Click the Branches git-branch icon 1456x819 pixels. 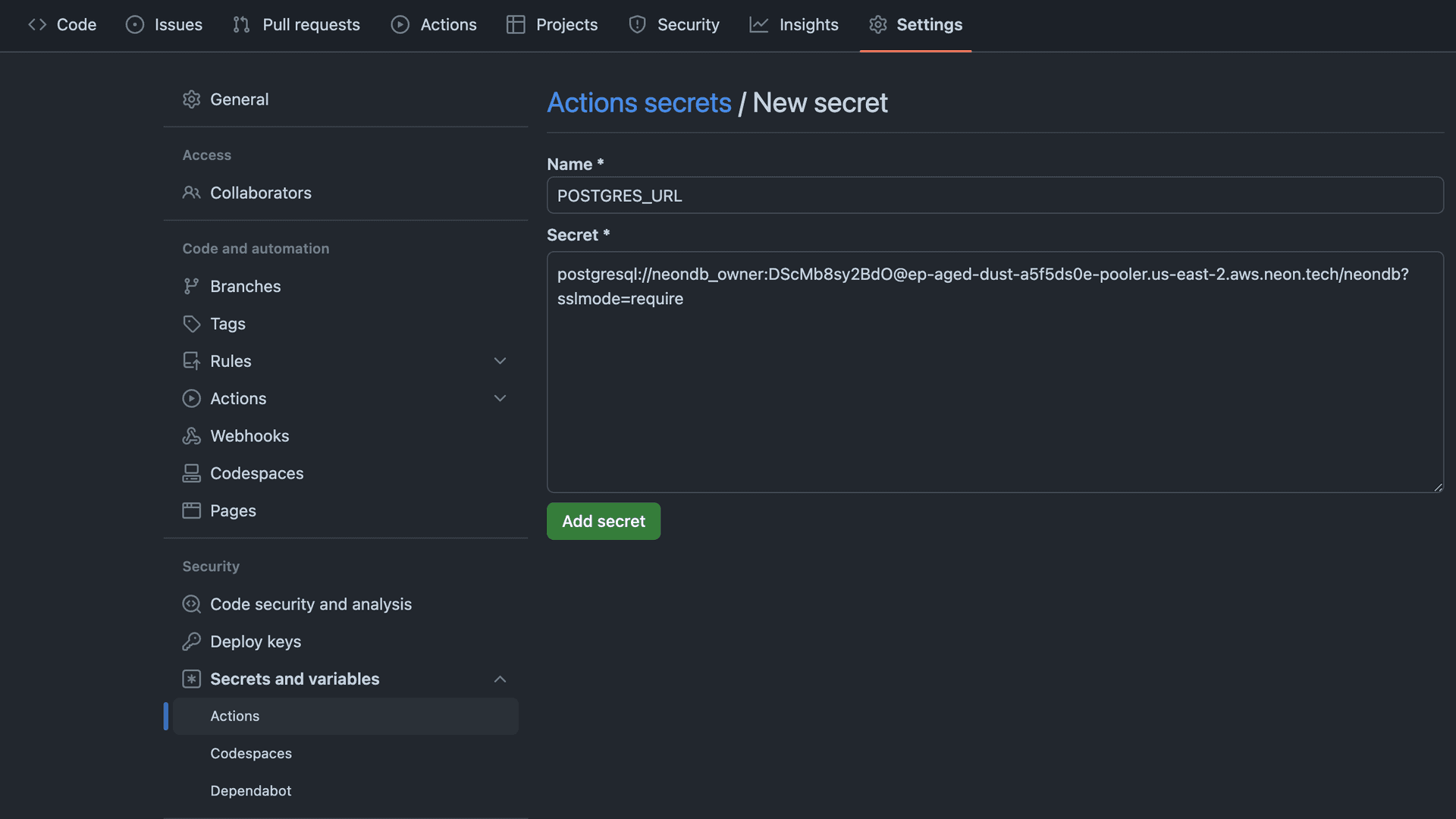pos(191,286)
